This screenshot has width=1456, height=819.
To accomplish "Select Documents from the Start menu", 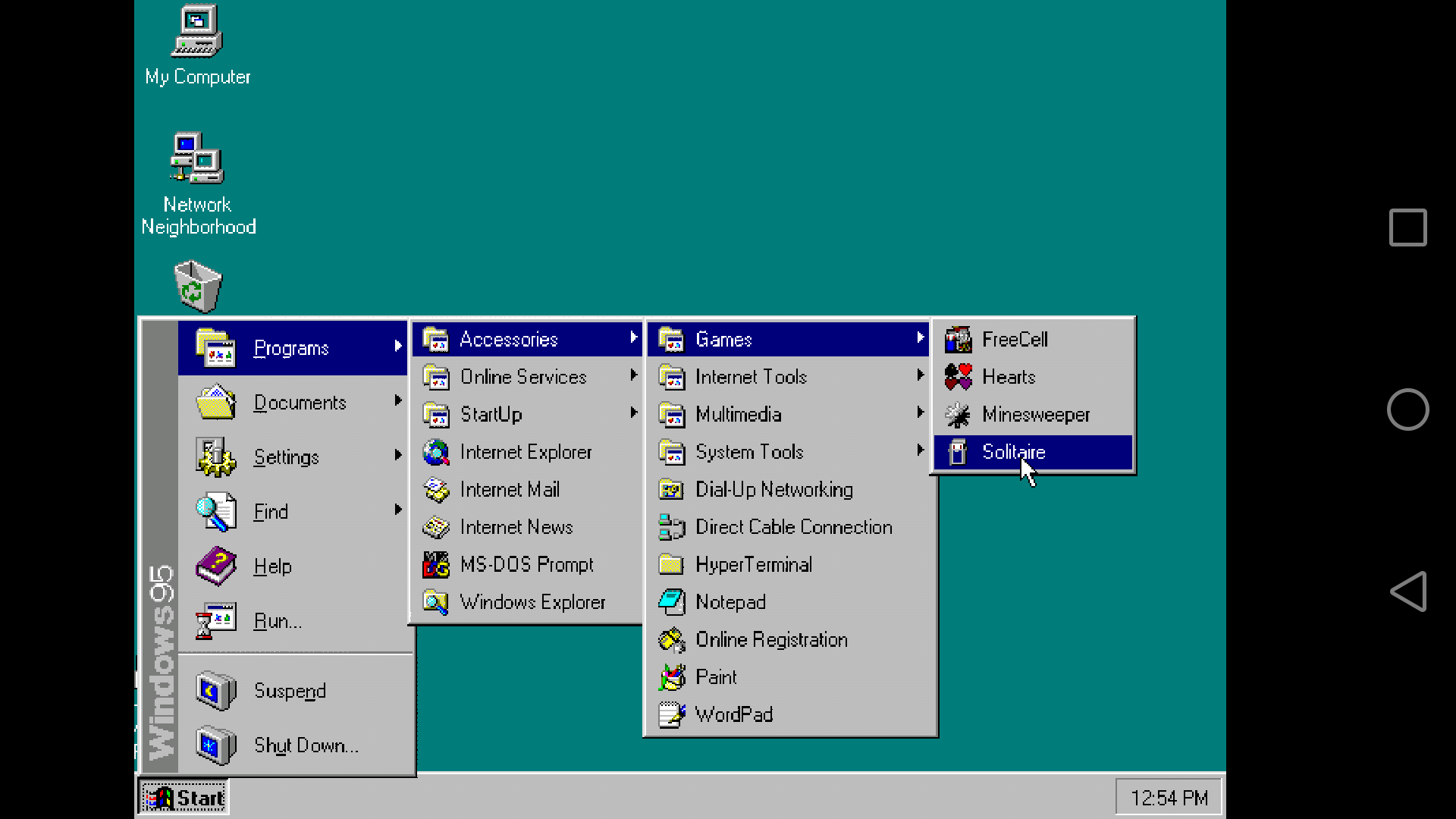I will [300, 403].
